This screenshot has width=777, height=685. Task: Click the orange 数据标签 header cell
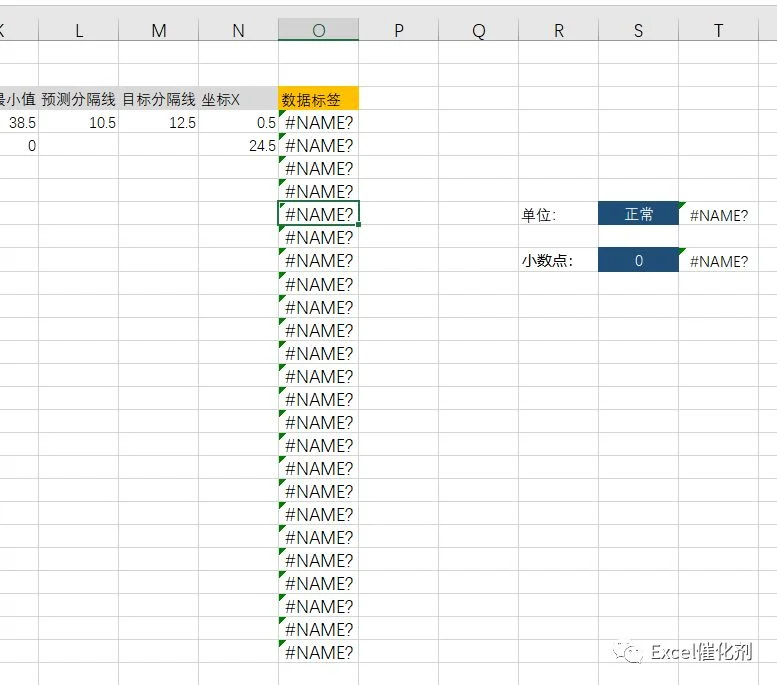319,98
